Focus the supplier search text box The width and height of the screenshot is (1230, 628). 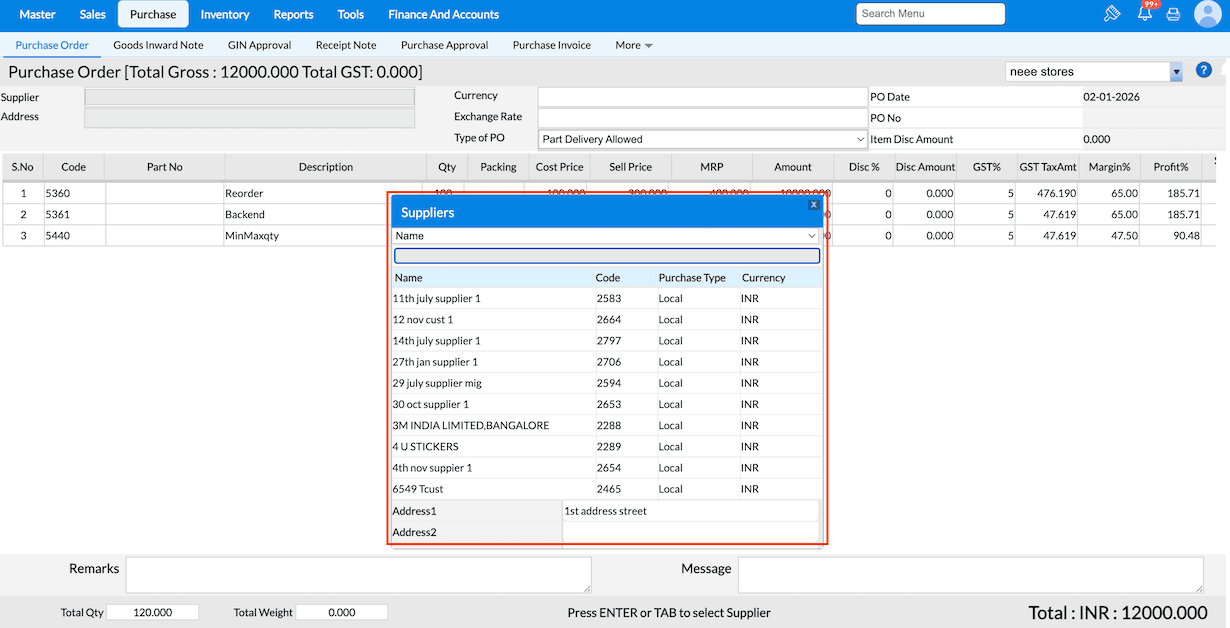[606, 256]
